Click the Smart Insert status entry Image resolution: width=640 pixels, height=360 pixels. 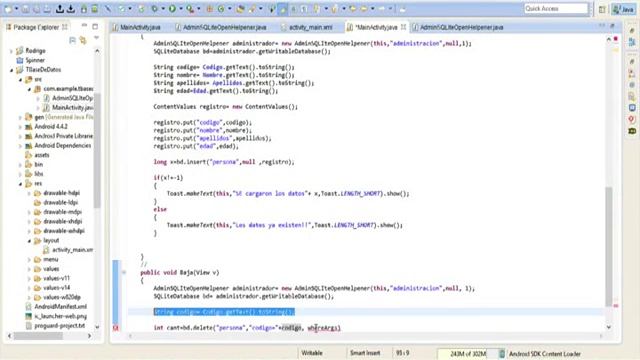pyautogui.click(x=364, y=353)
